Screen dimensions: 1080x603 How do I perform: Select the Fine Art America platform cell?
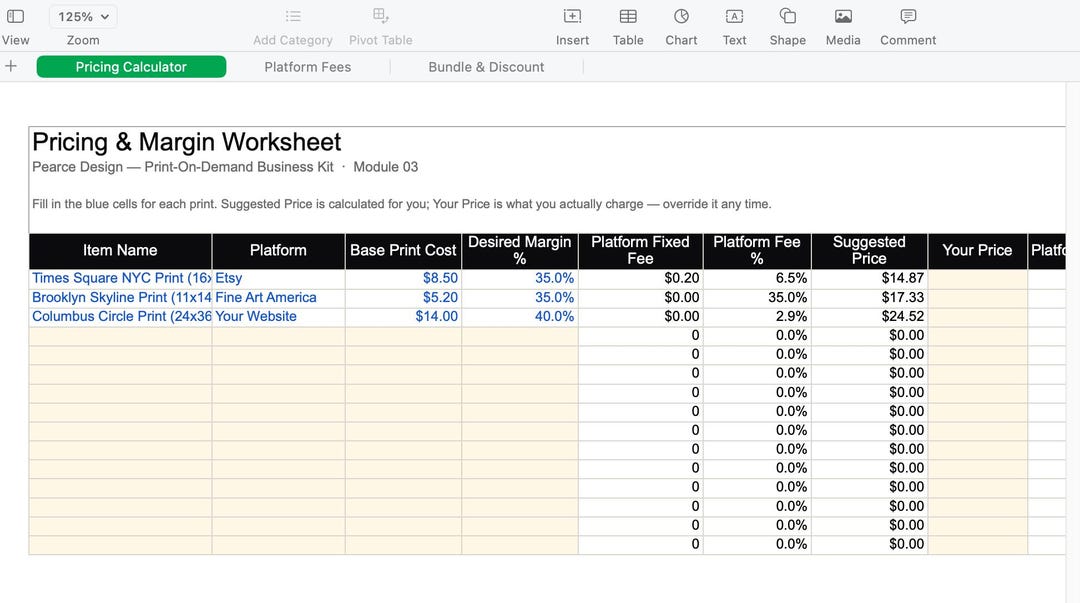tap(278, 298)
